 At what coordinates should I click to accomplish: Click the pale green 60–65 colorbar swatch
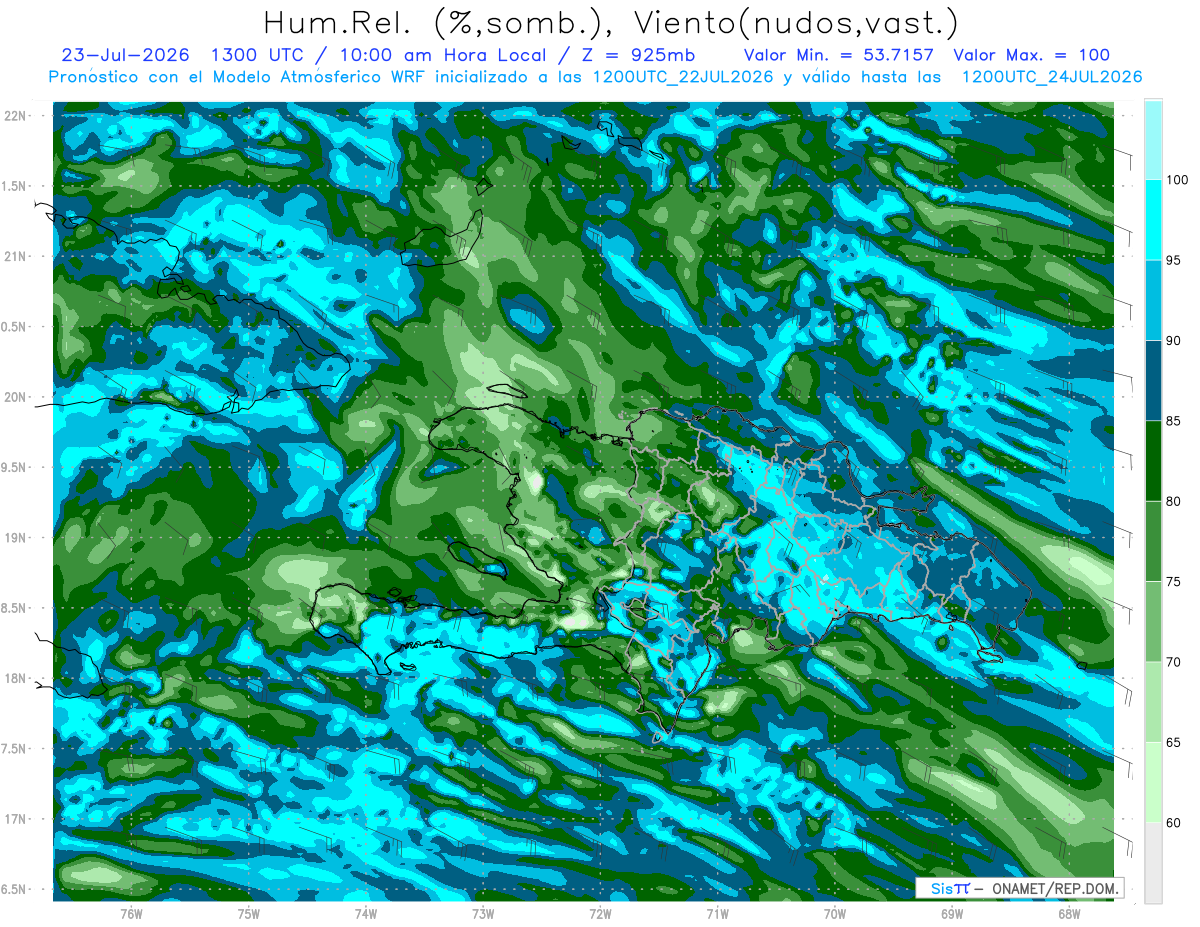[x=1153, y=783]
